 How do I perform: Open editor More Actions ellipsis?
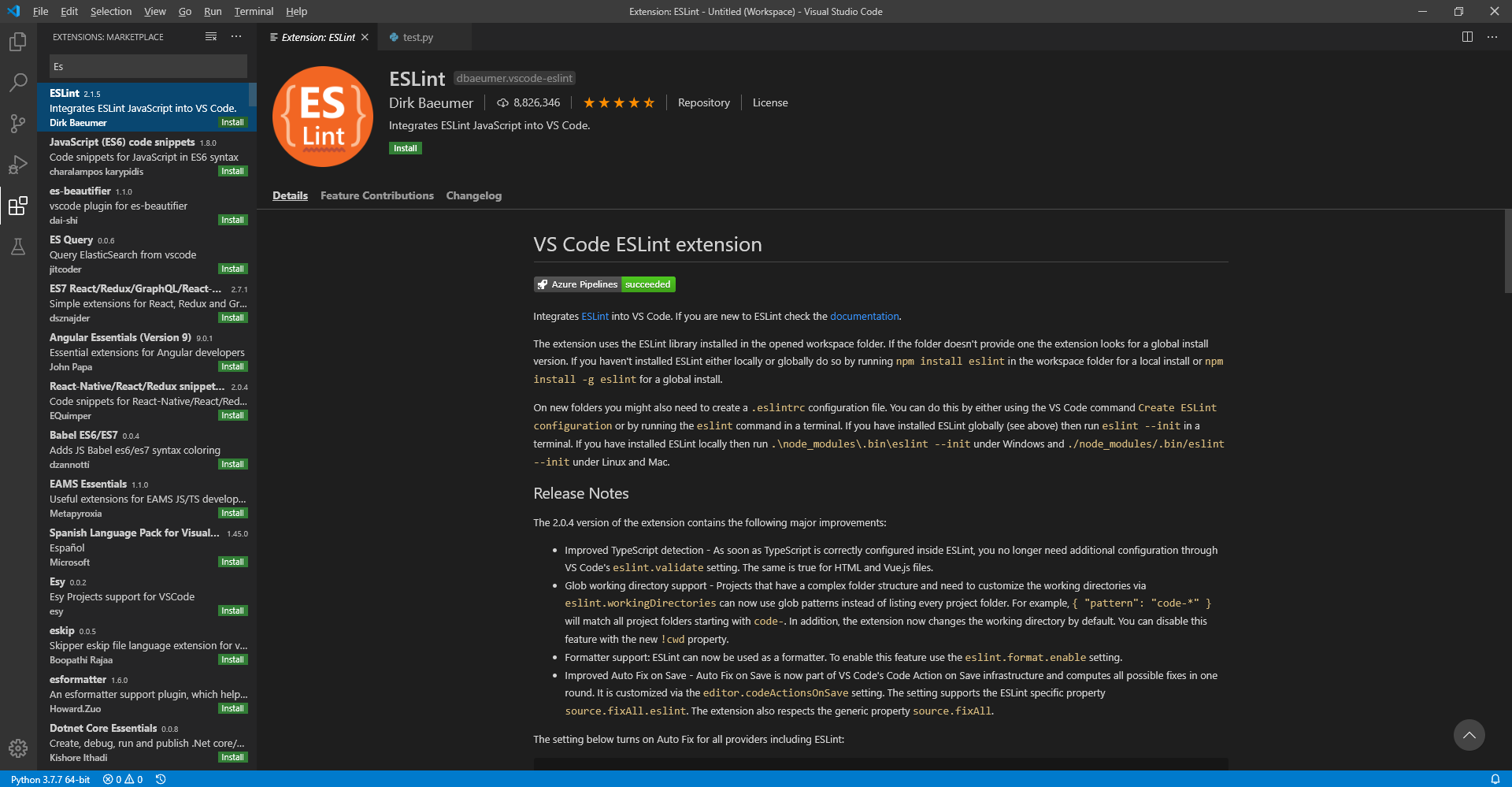pos(1492,37)
